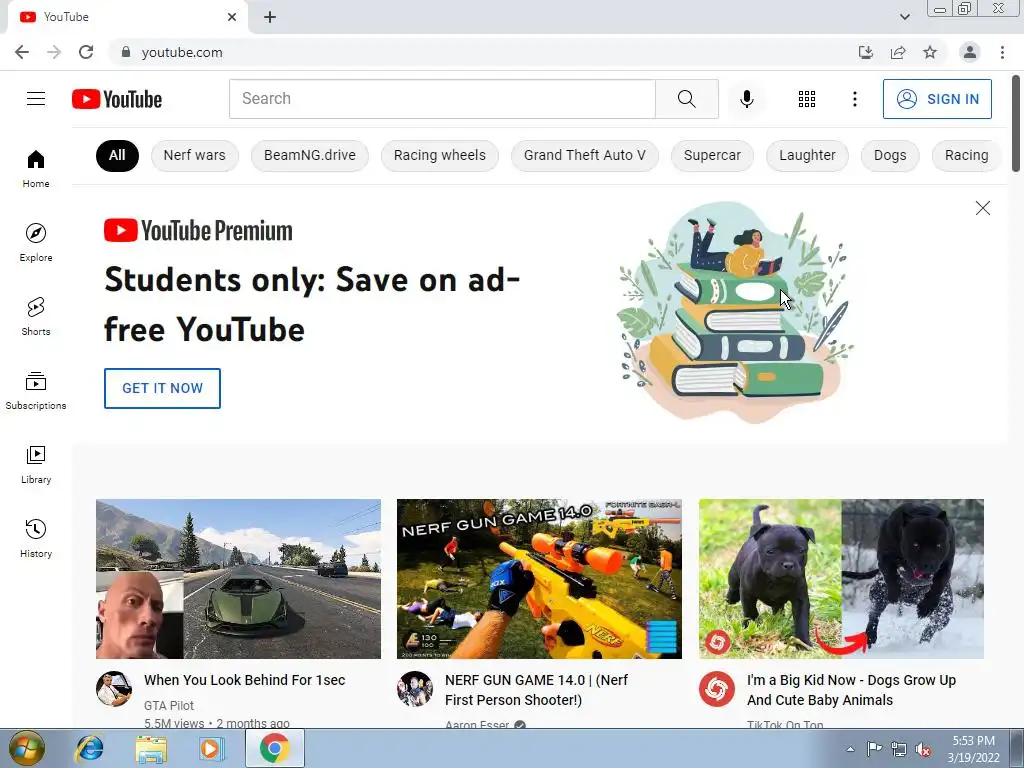Click the Aaron Esser channel avatar

(415, 688)
